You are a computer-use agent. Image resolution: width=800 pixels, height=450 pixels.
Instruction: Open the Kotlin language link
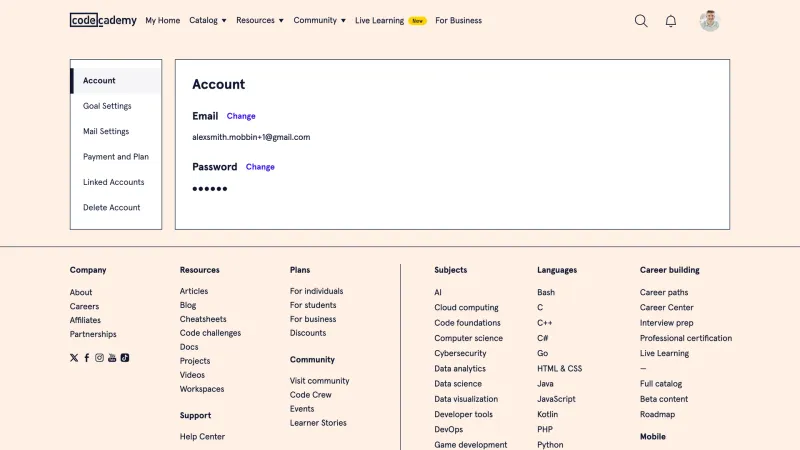(x=547, y=414)
